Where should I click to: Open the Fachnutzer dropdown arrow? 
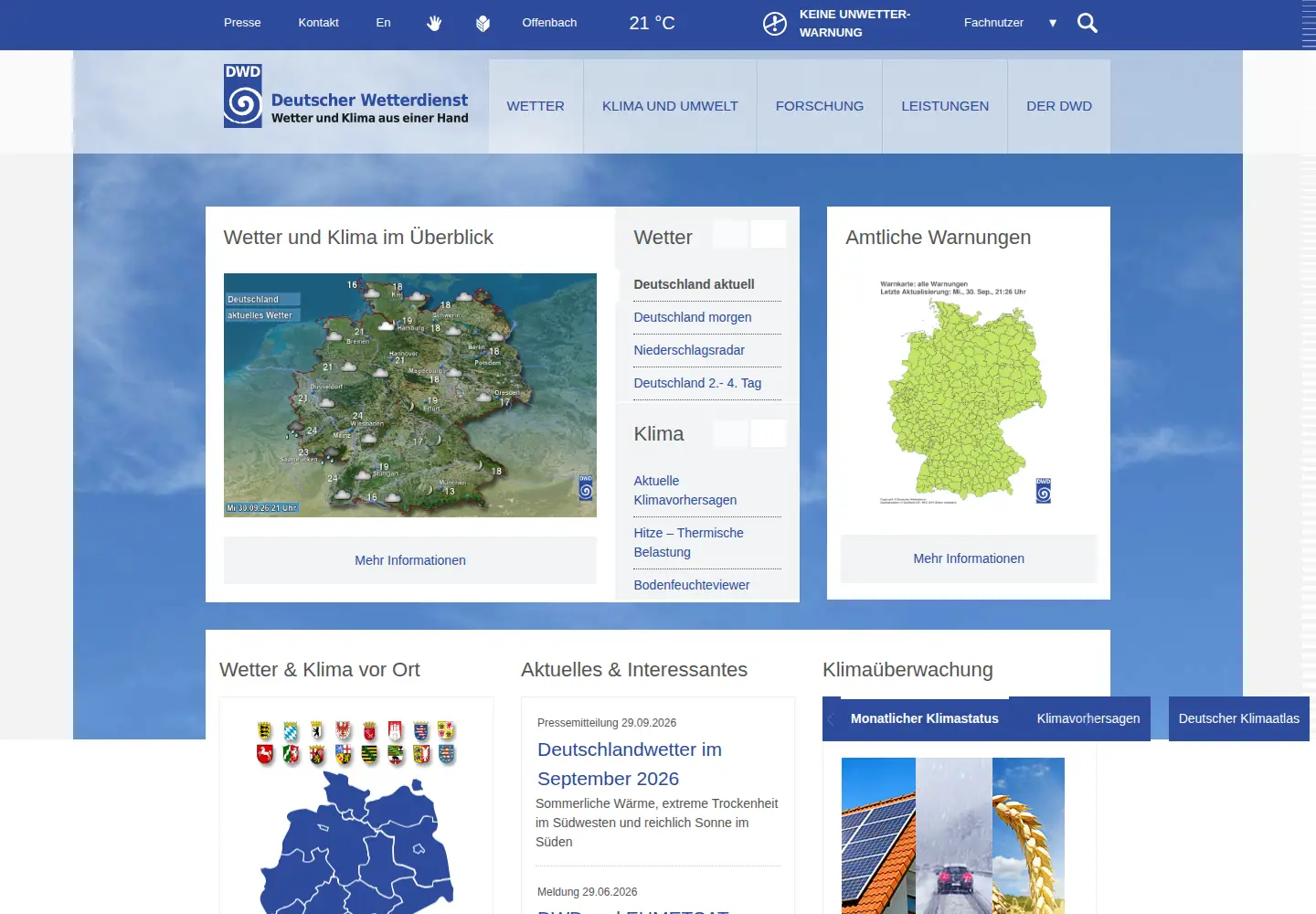pos(1053,23)
